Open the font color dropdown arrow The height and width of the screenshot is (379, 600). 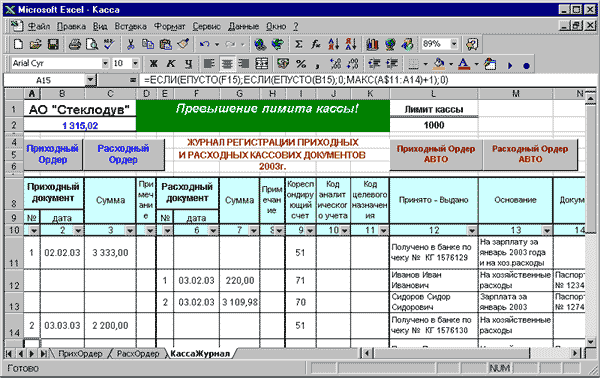[476, 64]
